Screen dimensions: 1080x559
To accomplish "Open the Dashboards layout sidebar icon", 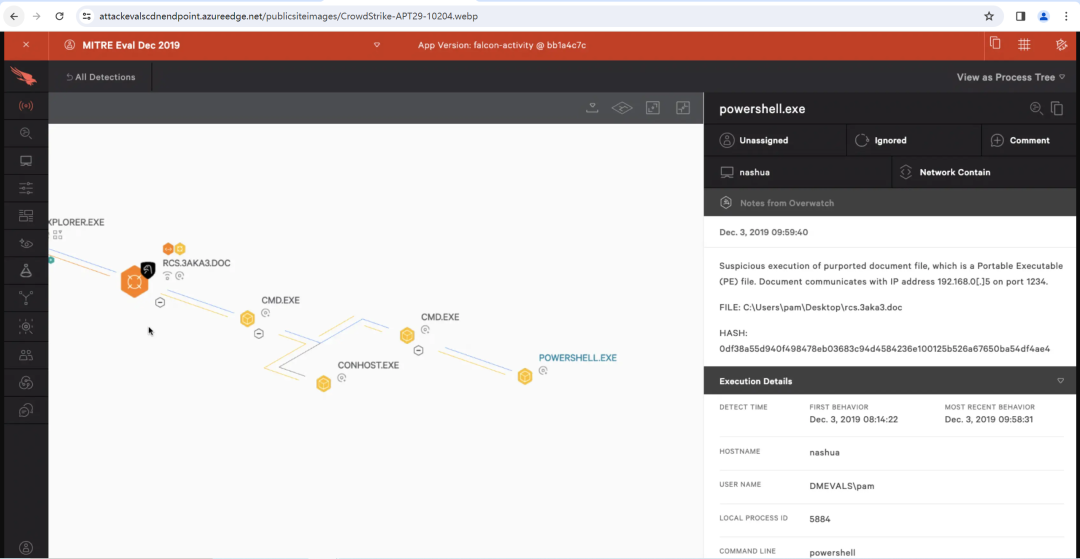I will [25, 216].
